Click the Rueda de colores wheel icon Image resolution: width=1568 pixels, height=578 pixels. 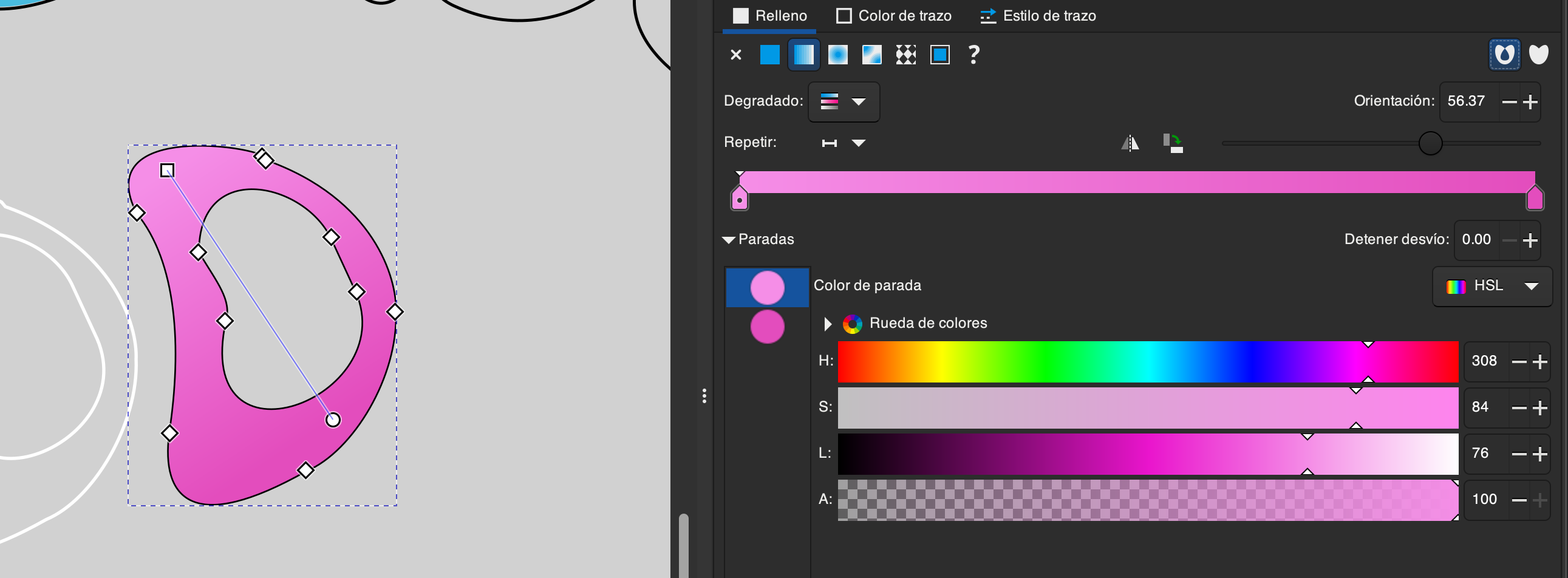click(852, 324)
